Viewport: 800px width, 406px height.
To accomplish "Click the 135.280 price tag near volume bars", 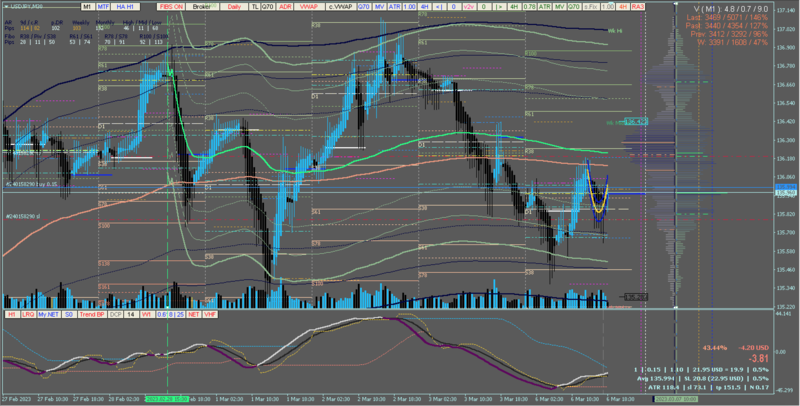I will (636, 297).
